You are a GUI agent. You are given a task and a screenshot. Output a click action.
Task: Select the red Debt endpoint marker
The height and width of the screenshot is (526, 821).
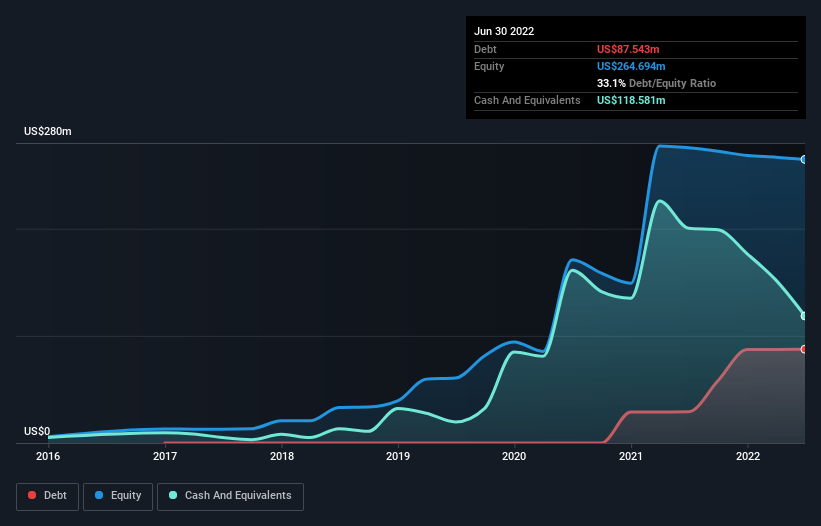click(x=804, y=349)
